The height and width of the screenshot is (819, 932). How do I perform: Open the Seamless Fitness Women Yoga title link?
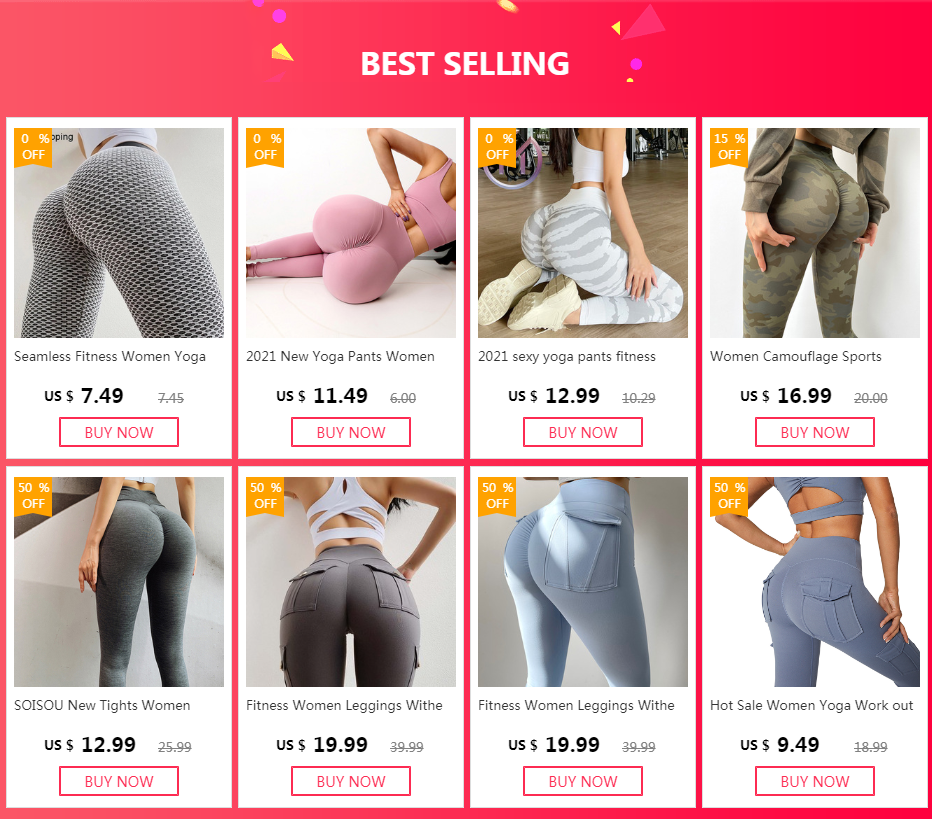(110, 357)
